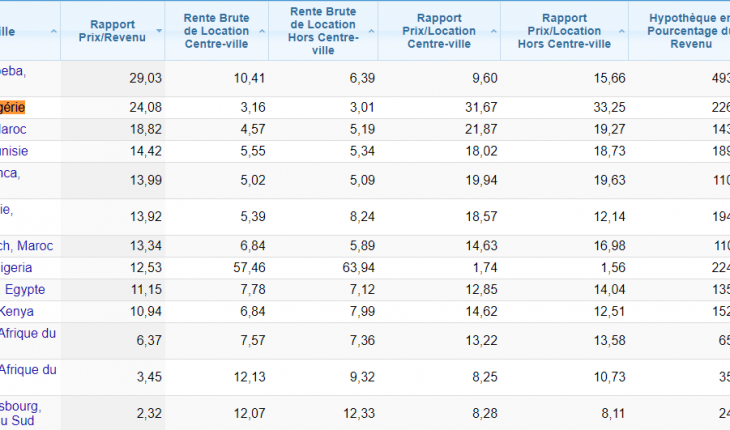Screen dimensions: 730x430
Task: Select the 33,25 cell in the Algérie row
Action: [609, 108]
